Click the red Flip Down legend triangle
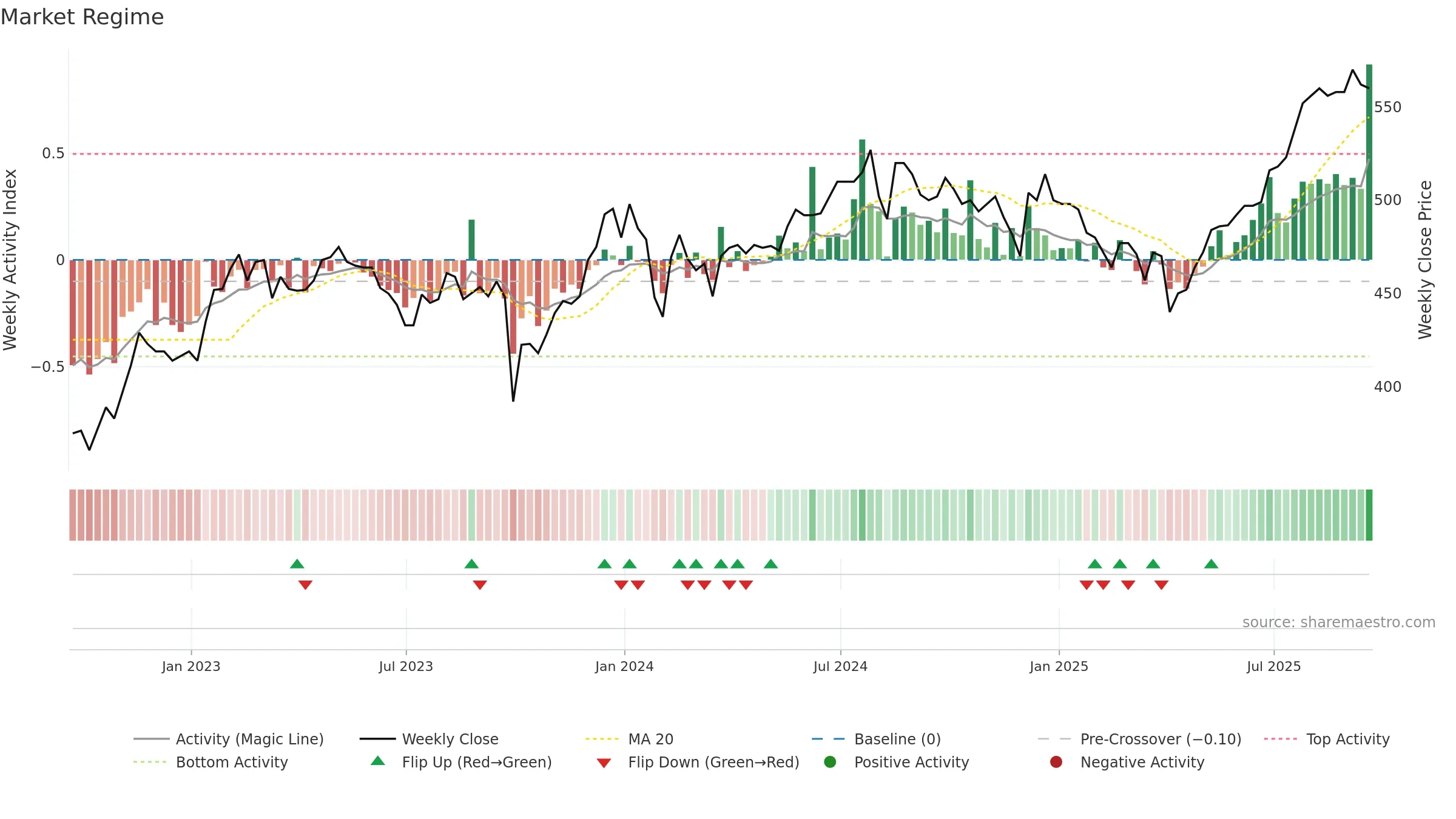The height and width of the screenshot is (819, 1456). 604,763
